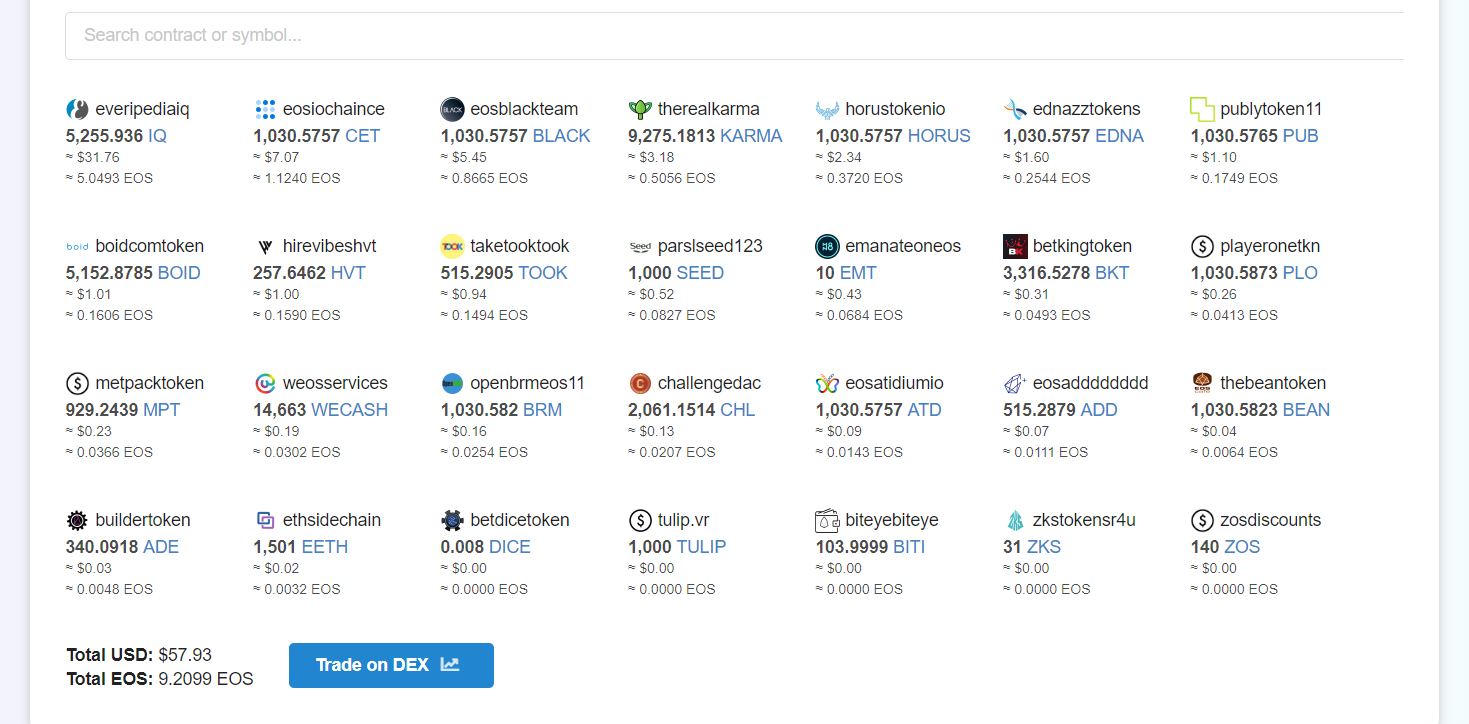Open the BOID token symbol link
This screenshot has width=1469, height=724.
pyautogui.click(x=179, y=273)
